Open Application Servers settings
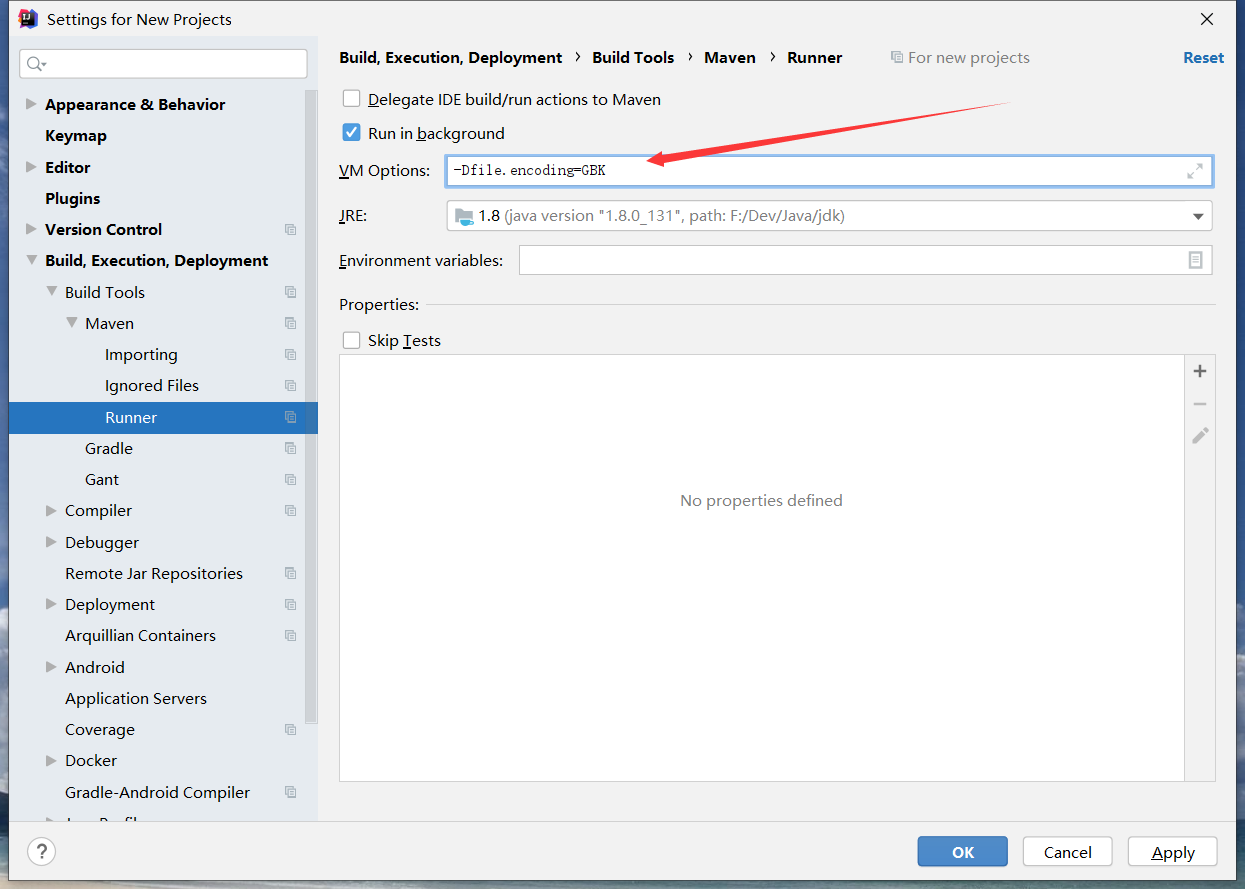1245x889 pixels. point(136,698)
